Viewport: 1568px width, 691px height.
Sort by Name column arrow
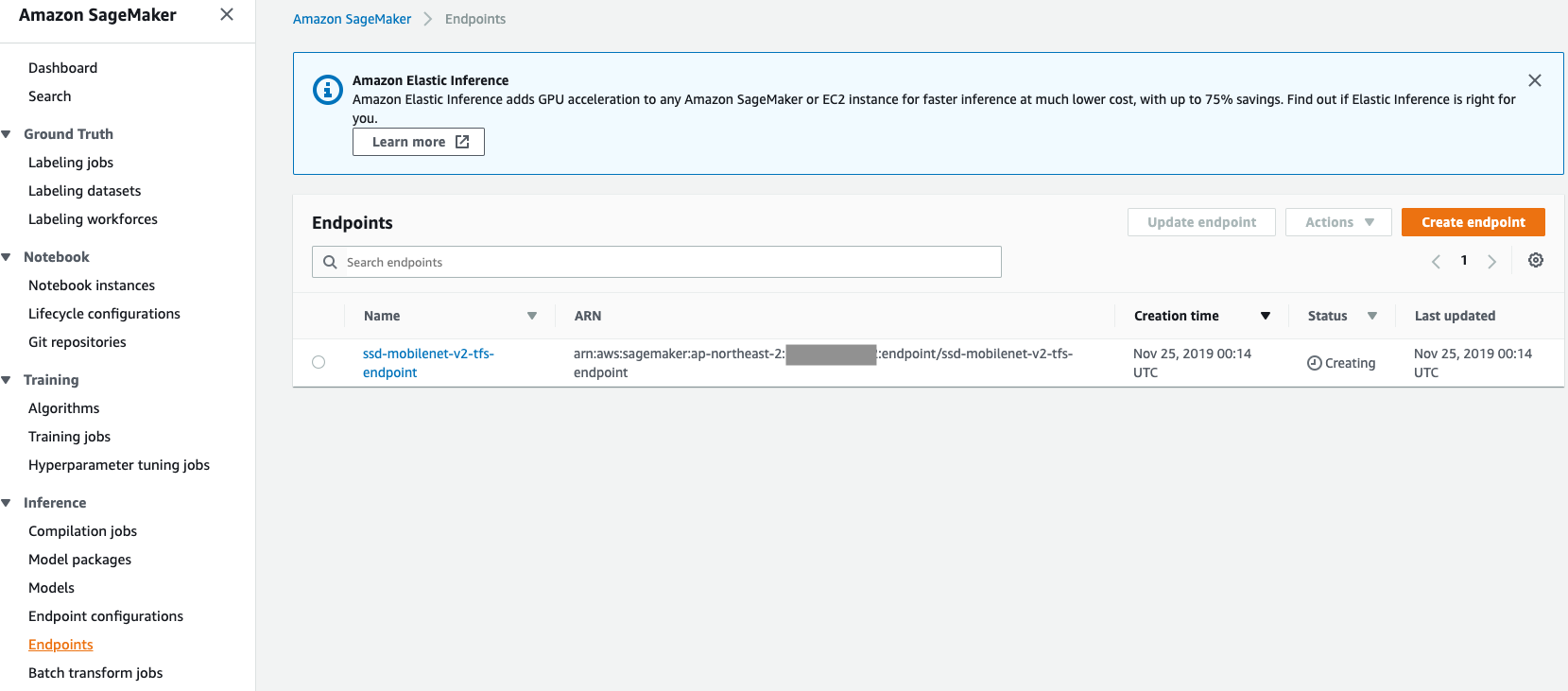(532, 316)
